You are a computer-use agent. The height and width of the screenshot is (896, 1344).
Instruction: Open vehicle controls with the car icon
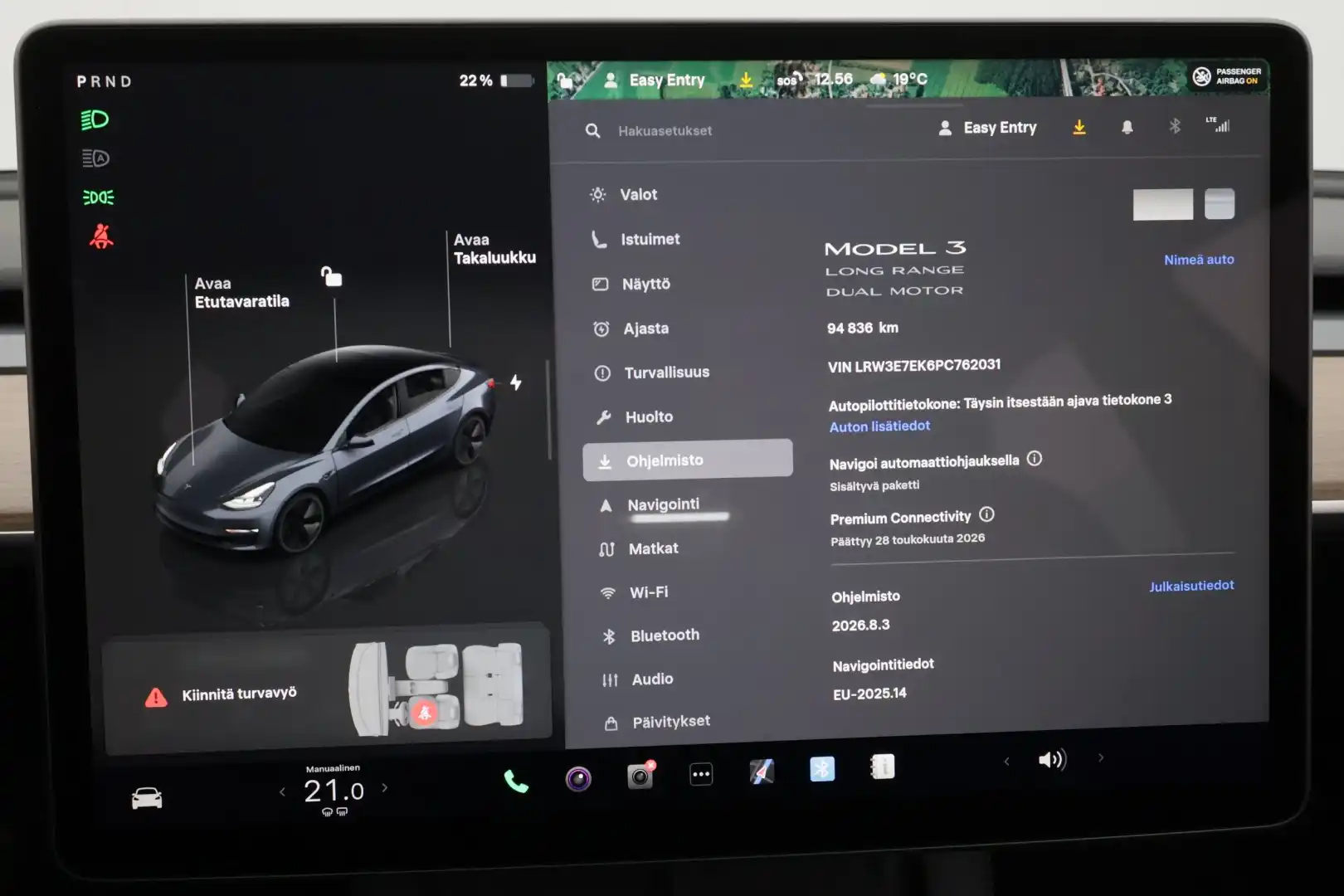pyautogui.click(x=147, y=797)
